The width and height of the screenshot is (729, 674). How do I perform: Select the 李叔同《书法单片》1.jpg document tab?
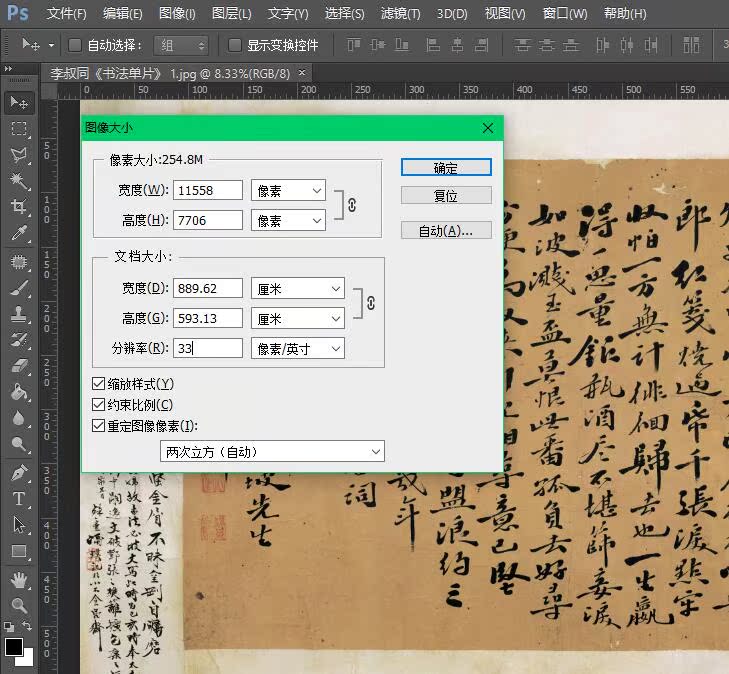[x=170, y=73]
